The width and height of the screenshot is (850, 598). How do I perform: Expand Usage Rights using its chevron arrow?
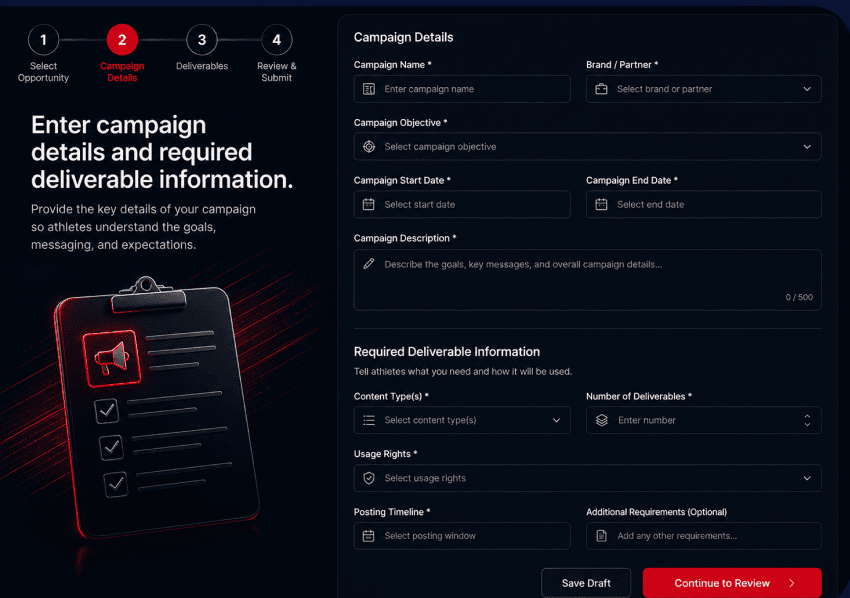pos(807,478)
